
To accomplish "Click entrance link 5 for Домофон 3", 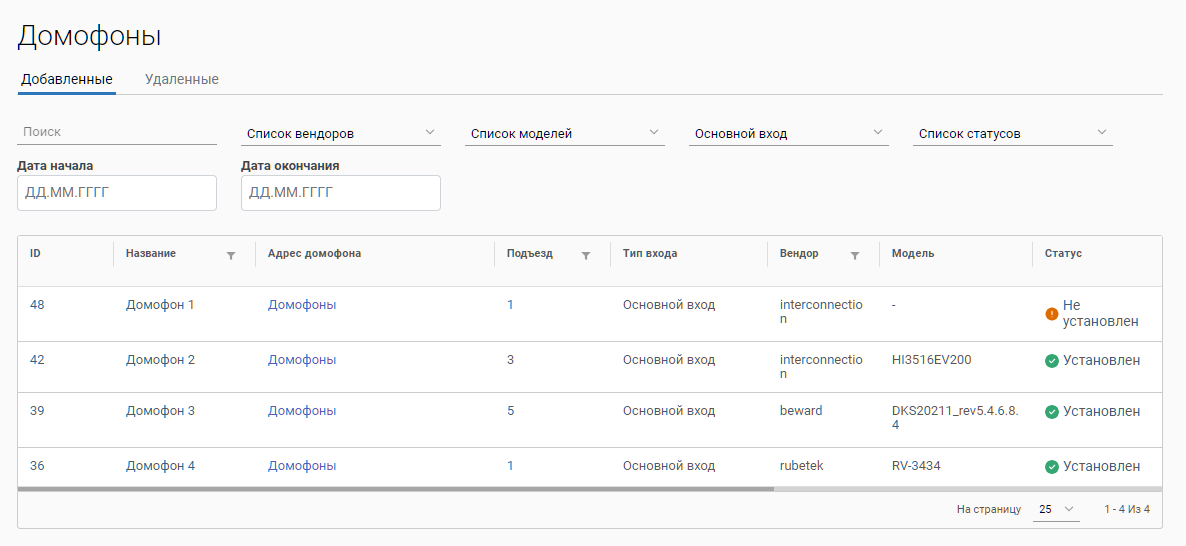I will pos(511,411).
